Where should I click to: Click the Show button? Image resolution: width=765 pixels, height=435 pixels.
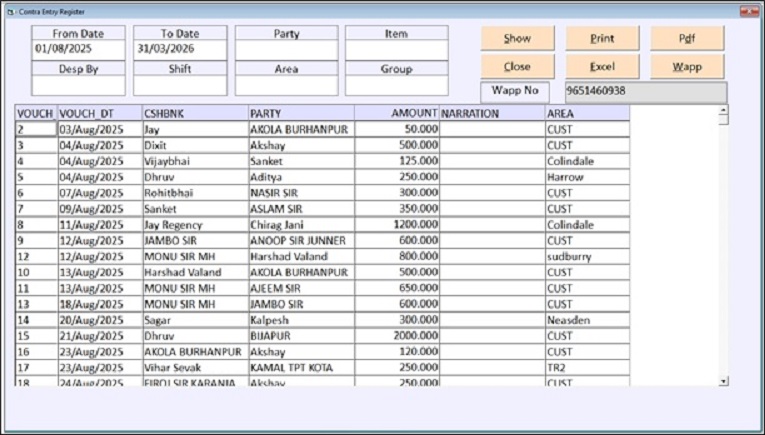coord(517,38)
